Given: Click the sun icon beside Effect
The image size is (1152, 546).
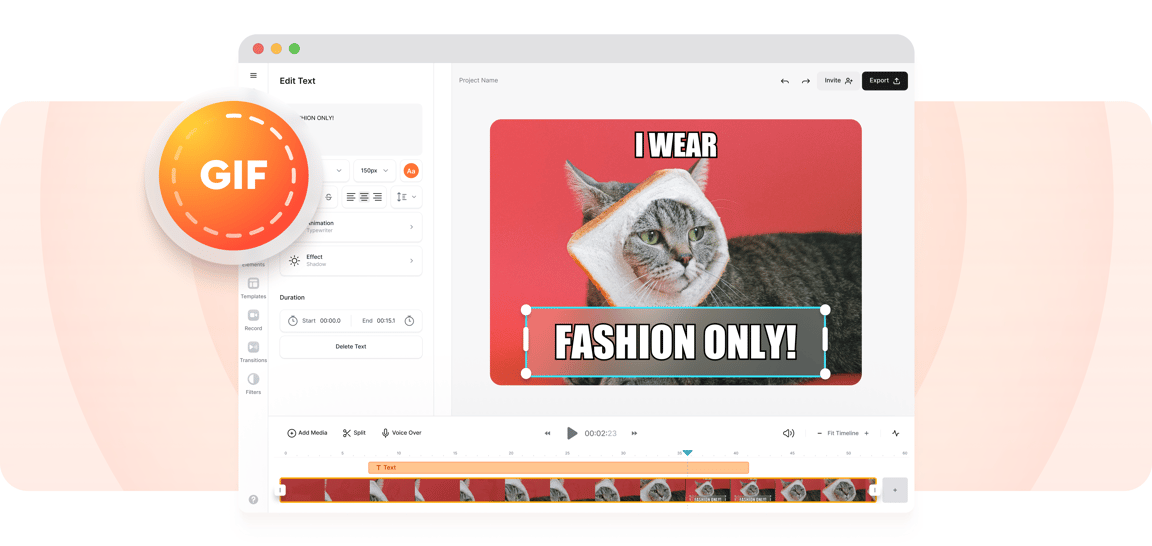Looking at the screenshot, I should coord(294,261).
